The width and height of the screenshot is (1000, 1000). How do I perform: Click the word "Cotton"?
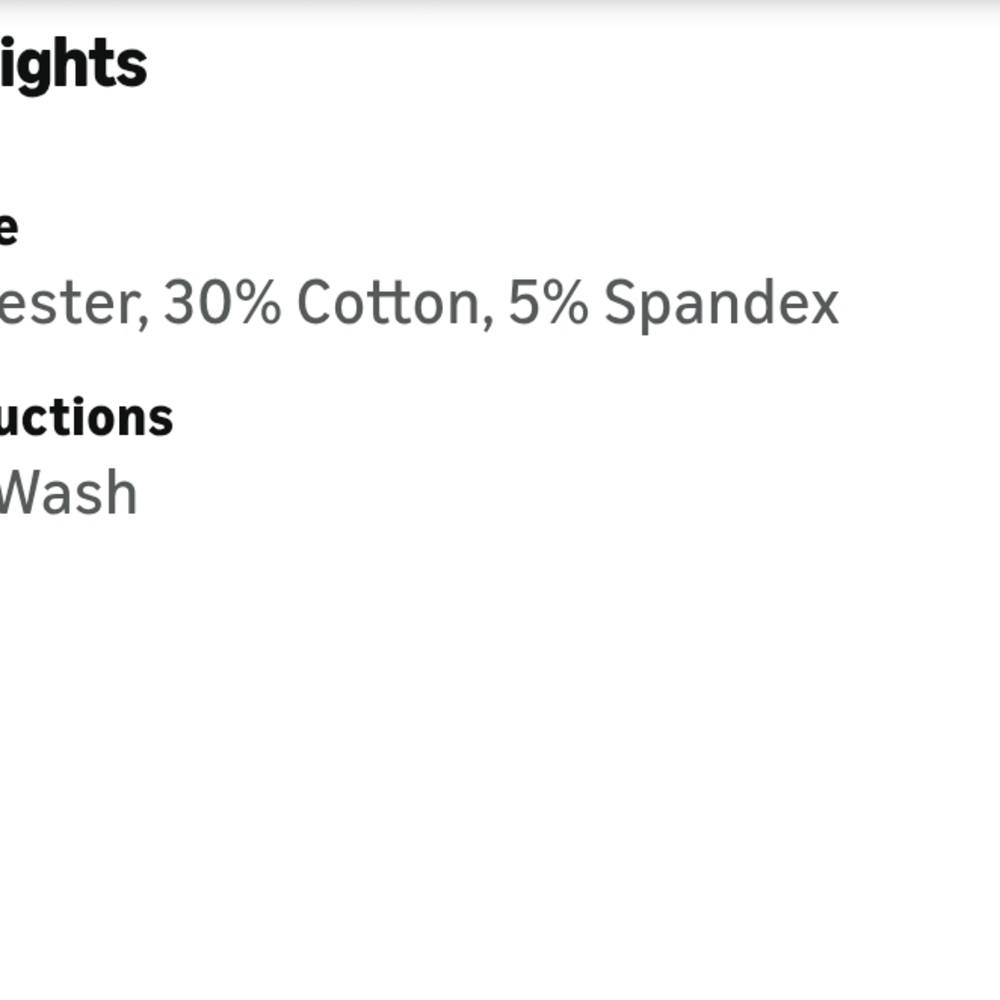[388, 304]
